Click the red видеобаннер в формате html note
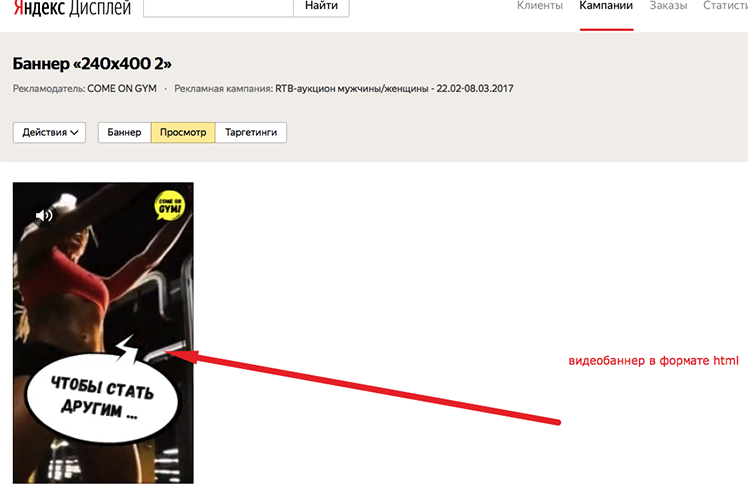This screenshot has width=748, height=495. tap(653, 361)
